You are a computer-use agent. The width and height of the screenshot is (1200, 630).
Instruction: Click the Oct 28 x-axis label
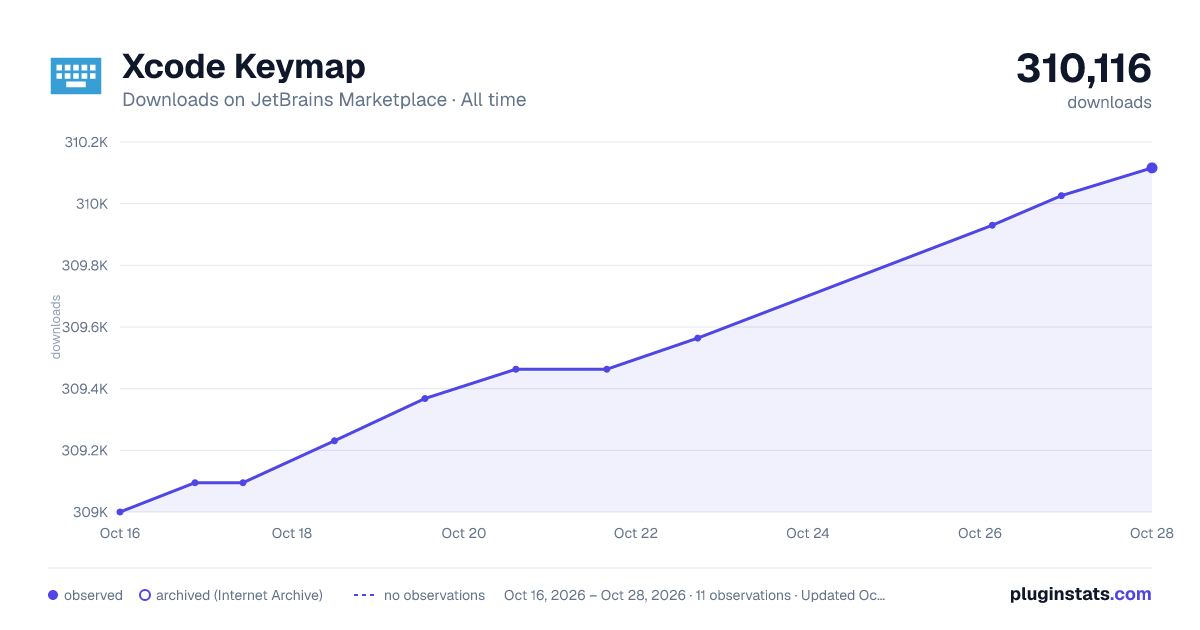click(x=1150, y=533)
